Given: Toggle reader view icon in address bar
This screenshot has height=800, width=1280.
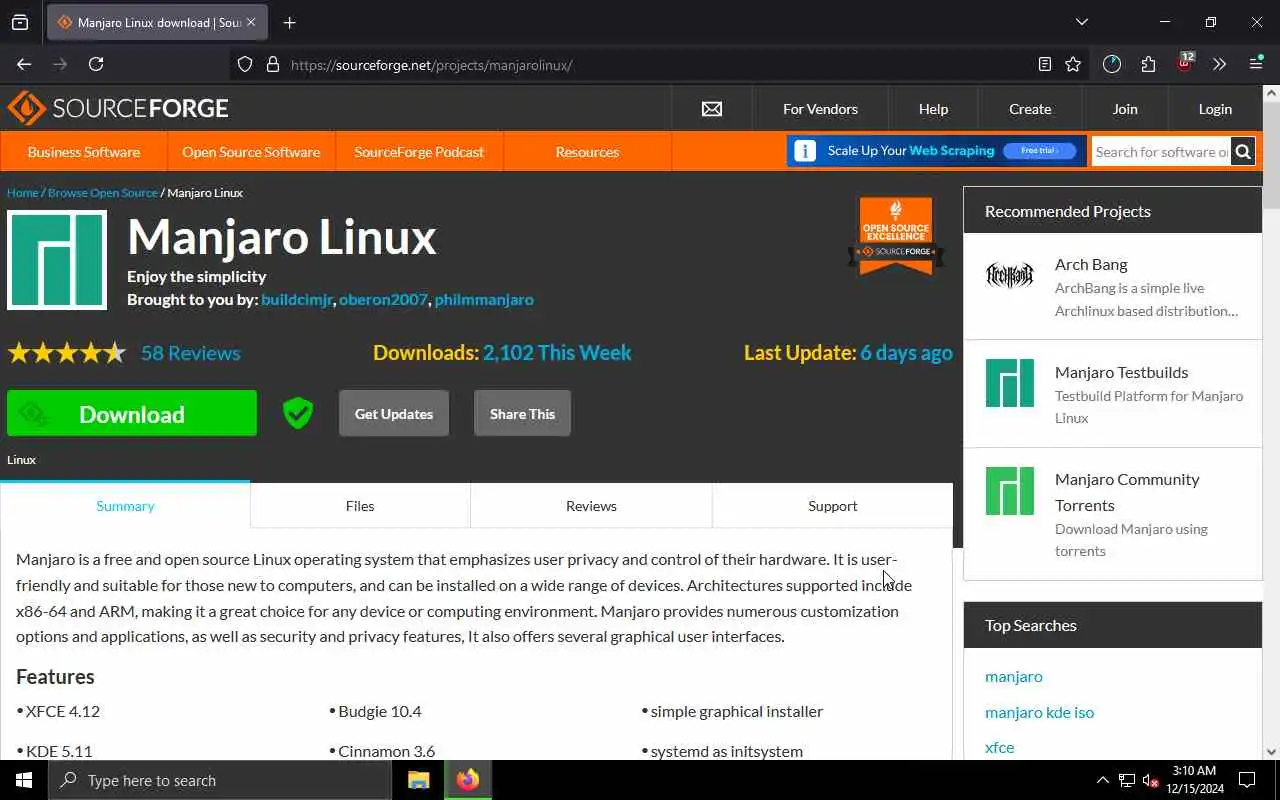Looking at the screenshot, I should click(x=1045, y=64).
